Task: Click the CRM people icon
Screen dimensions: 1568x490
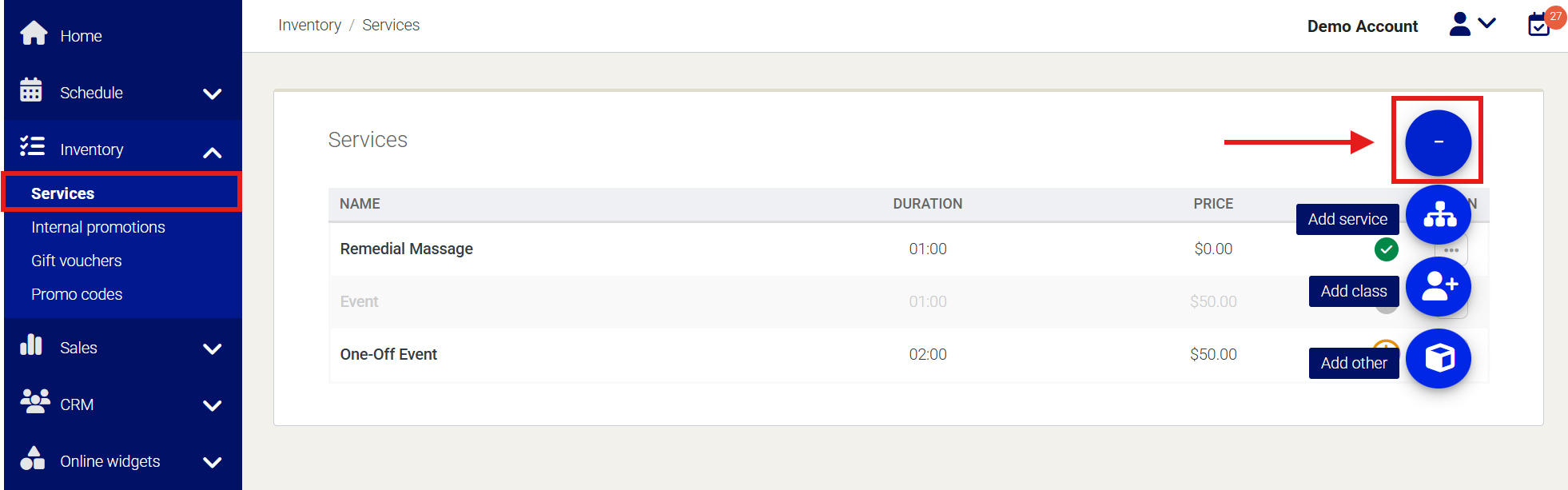Action: click(34, 401)
